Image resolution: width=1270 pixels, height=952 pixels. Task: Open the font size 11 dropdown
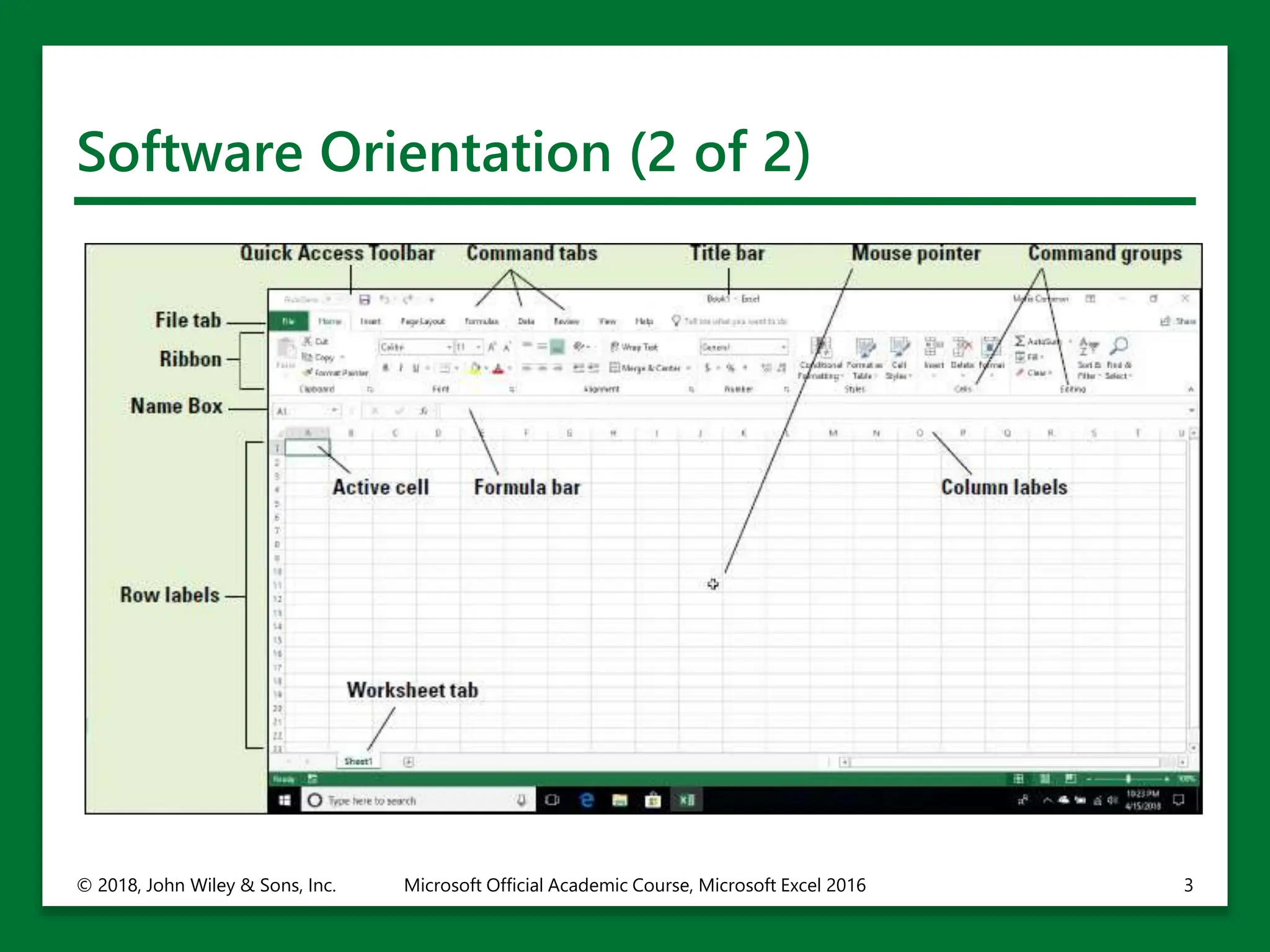[x=478, y=347]
